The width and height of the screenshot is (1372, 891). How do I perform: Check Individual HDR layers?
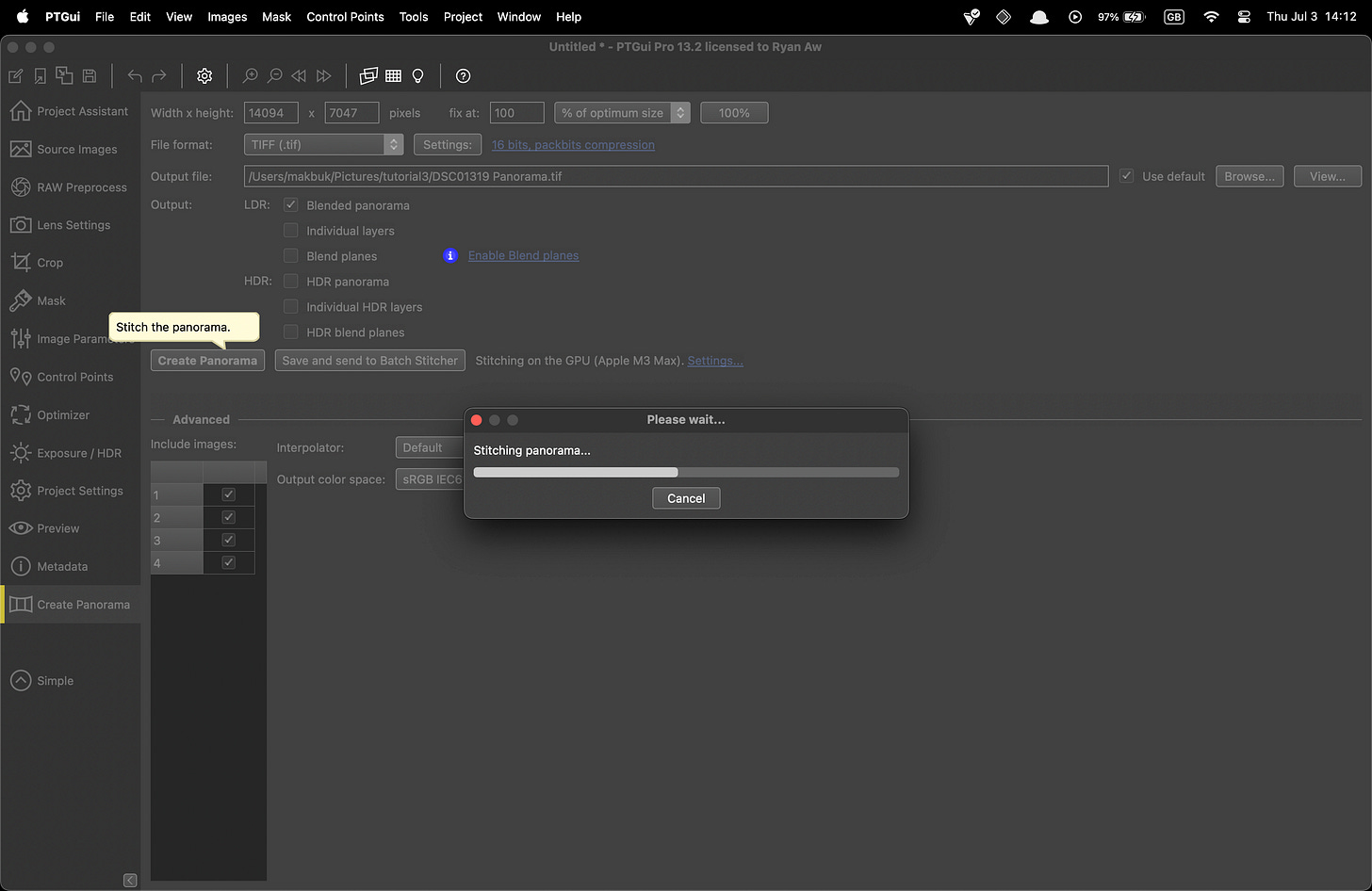click(291, 306)
